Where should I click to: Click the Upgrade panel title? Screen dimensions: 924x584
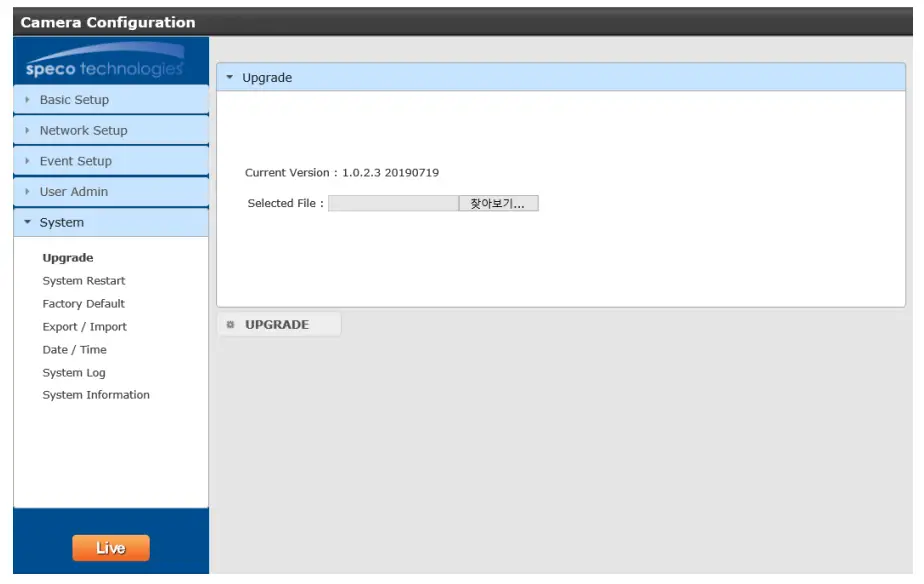pos(267,78)
